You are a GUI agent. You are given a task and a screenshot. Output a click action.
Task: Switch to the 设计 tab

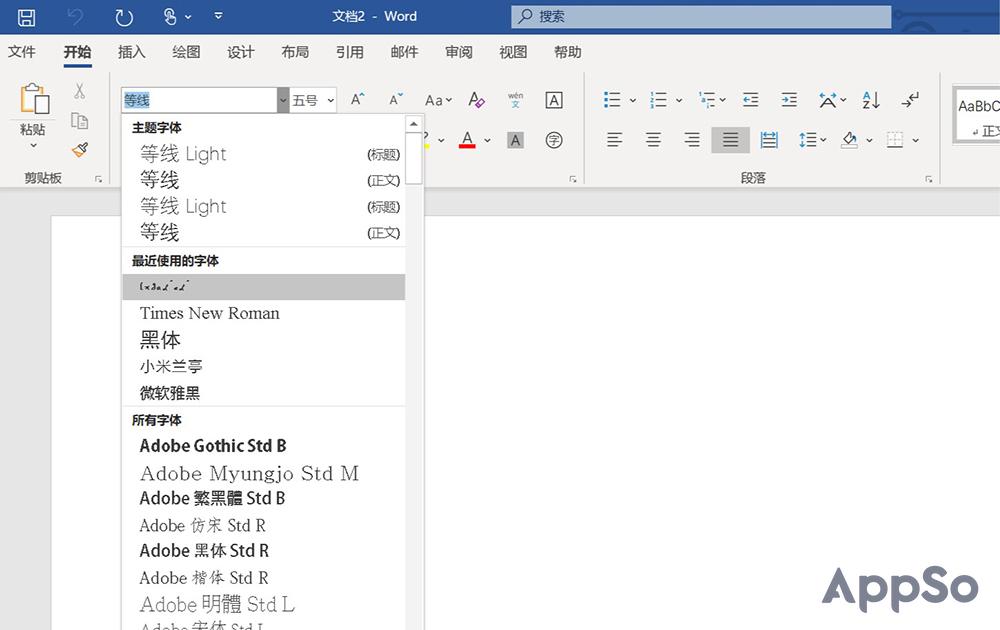(240, 52)
